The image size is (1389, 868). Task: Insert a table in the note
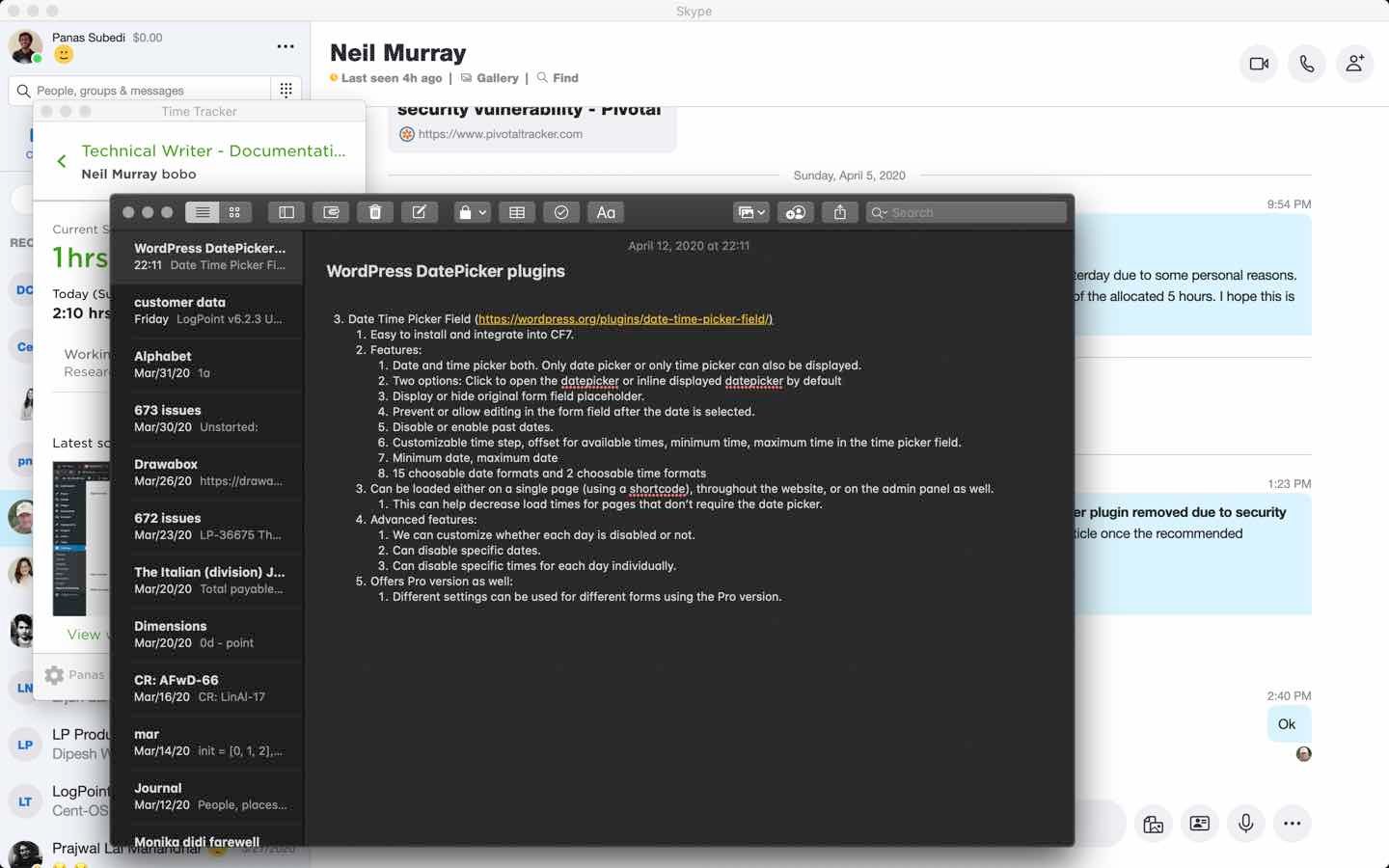[517, 212]
